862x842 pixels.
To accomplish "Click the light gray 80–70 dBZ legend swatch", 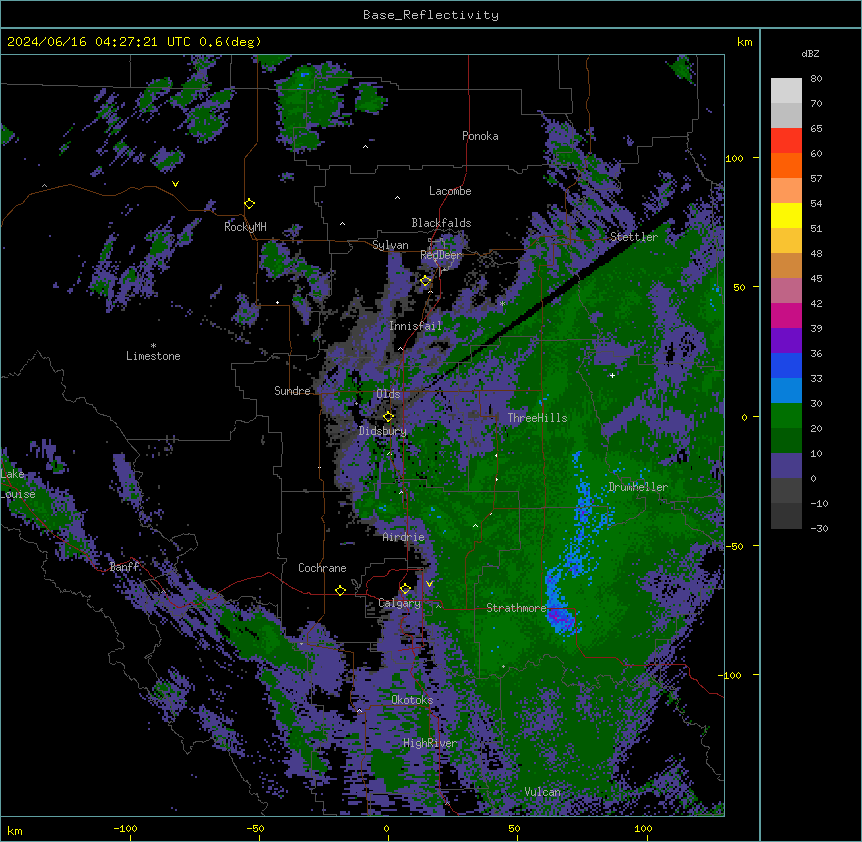I will pyautogui.click(x=786, y=91).
